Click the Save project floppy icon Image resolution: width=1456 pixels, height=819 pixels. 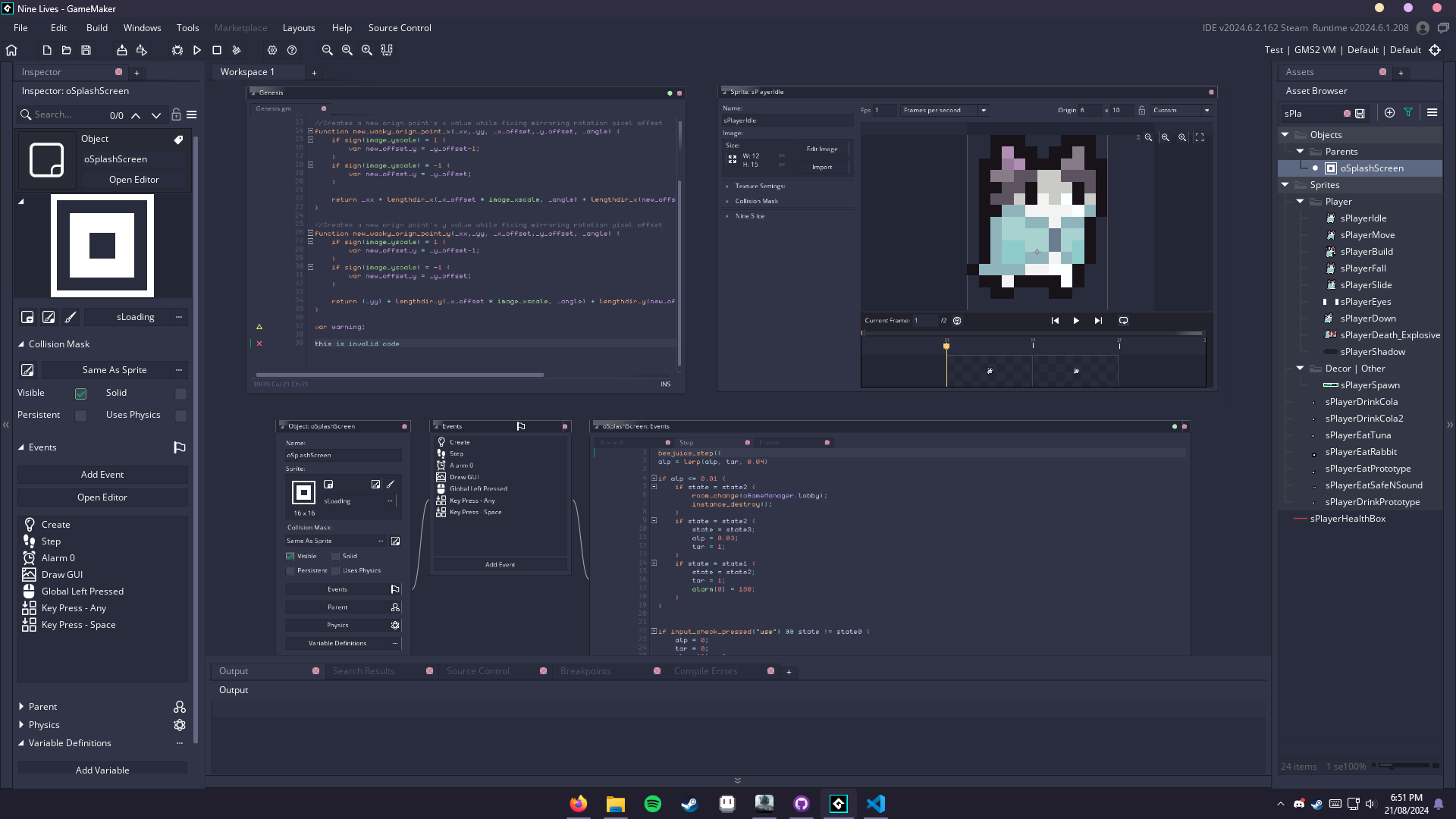pyautogui.click(x=86, y=50)
